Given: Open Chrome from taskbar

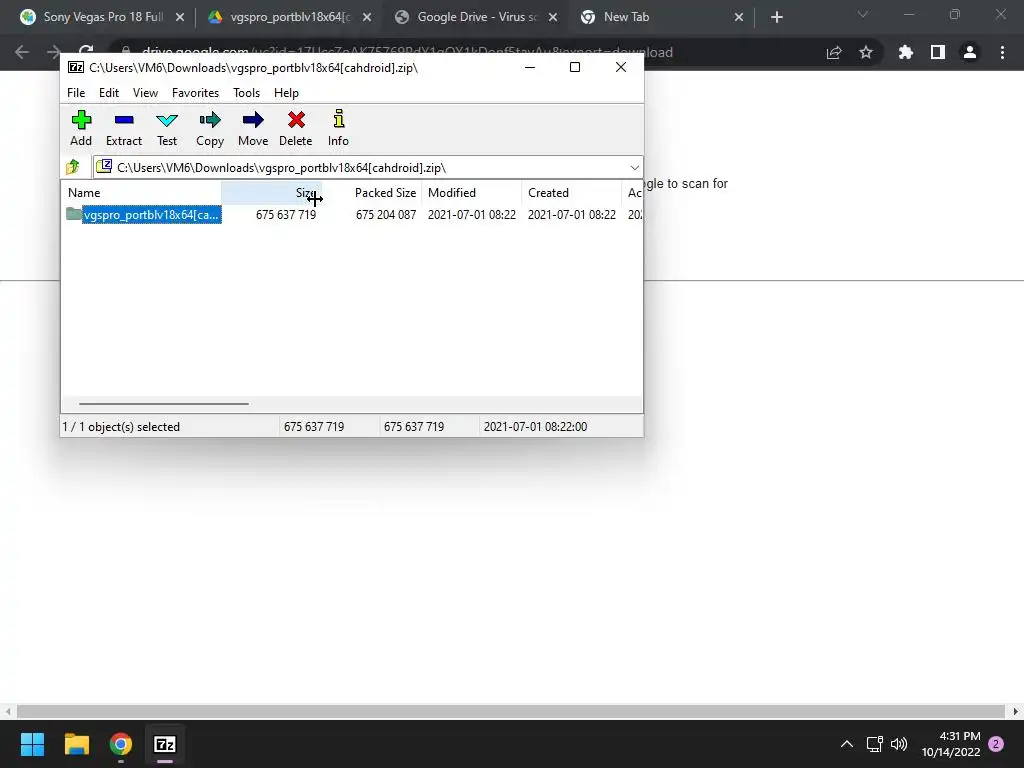Looking at the screenshot, I should click(x=121, y=744).
